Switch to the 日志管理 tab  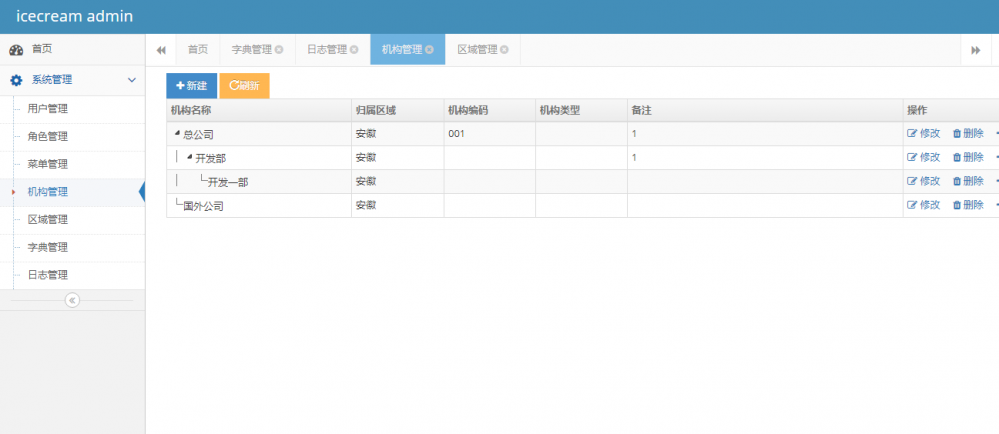[x=326, y=50]
